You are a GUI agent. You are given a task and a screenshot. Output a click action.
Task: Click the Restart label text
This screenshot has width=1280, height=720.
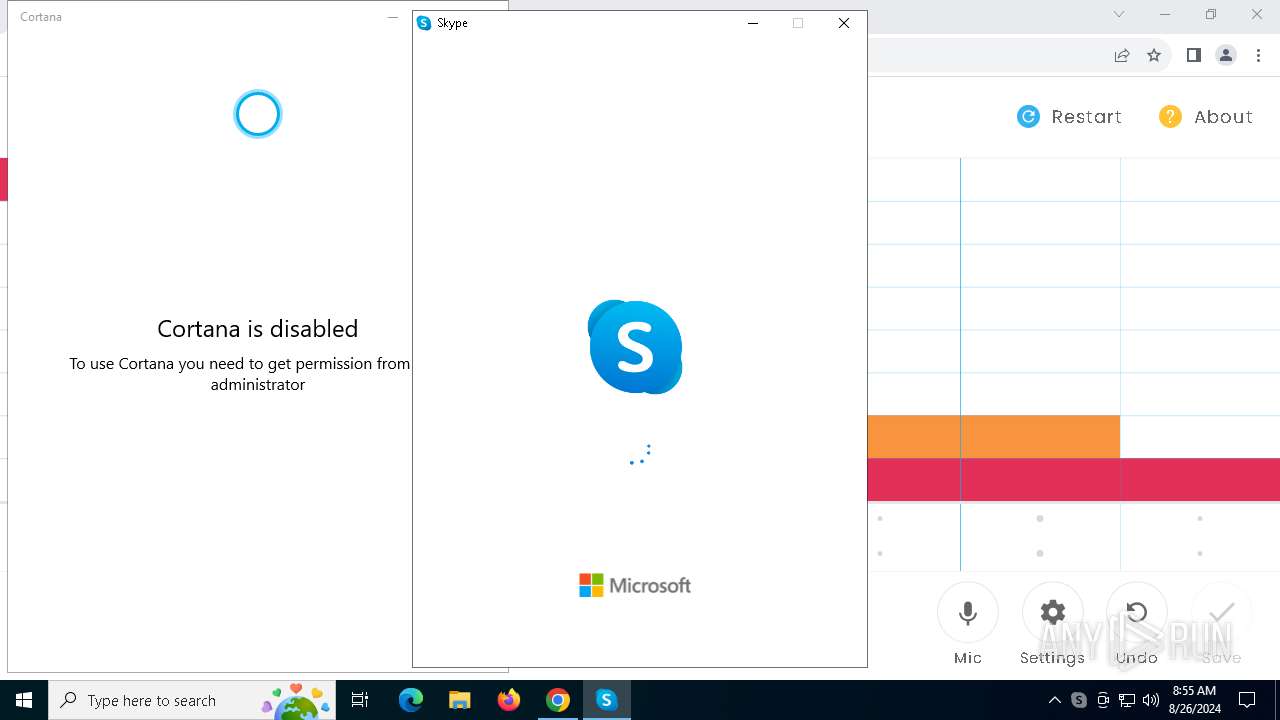tap(1086, 117)
